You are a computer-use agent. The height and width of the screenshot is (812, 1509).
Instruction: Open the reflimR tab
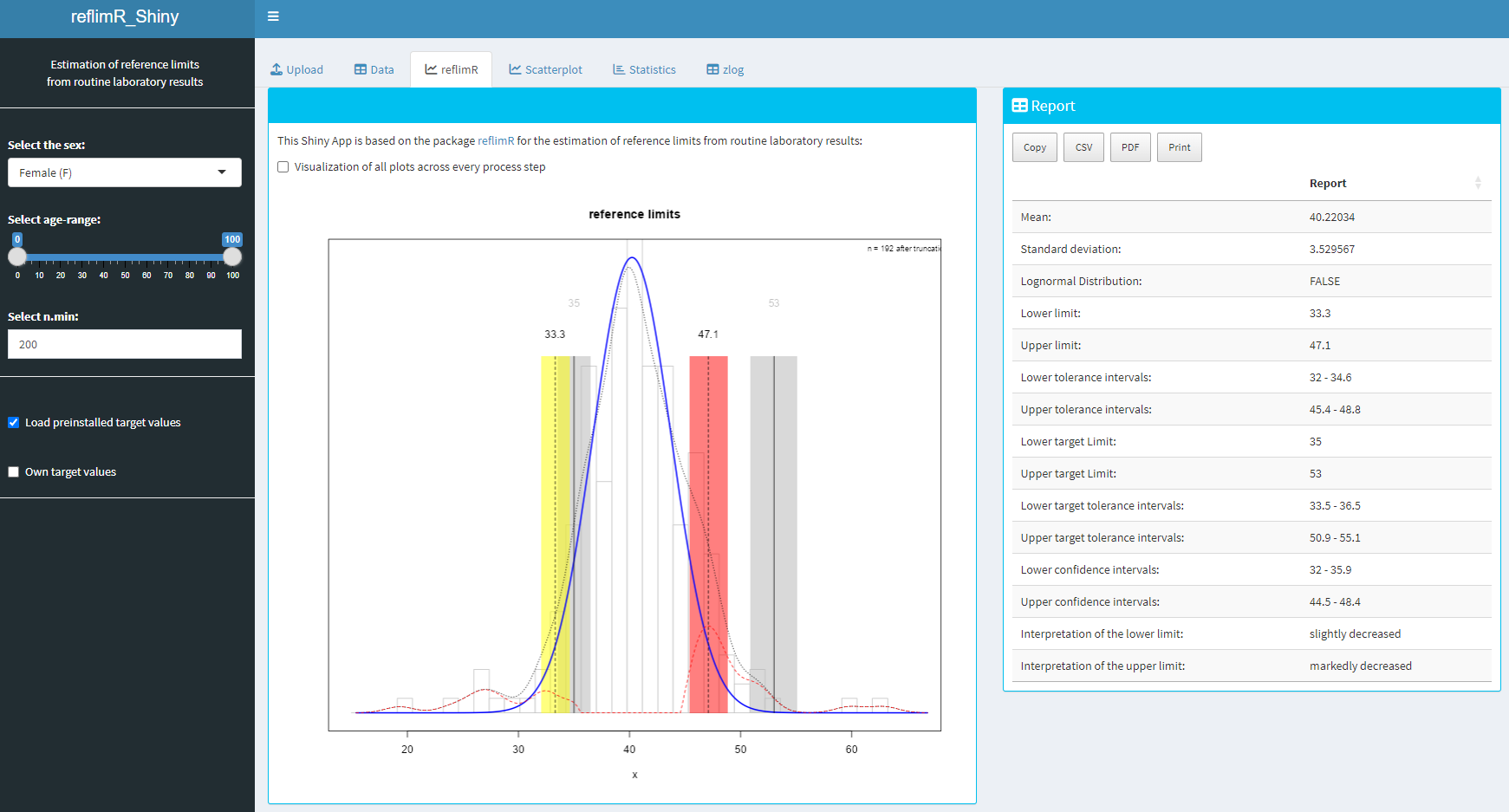point(452,69)
